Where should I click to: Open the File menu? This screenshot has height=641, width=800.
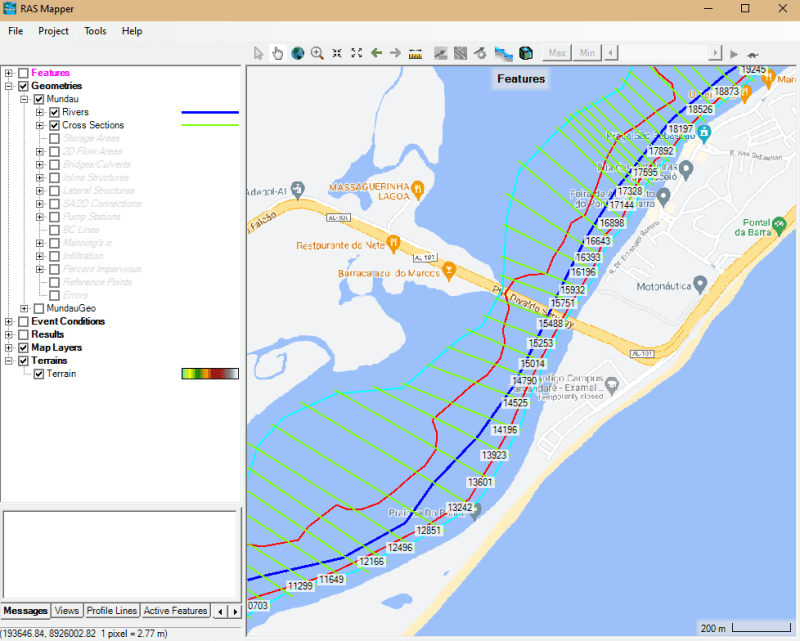(15, 31)
